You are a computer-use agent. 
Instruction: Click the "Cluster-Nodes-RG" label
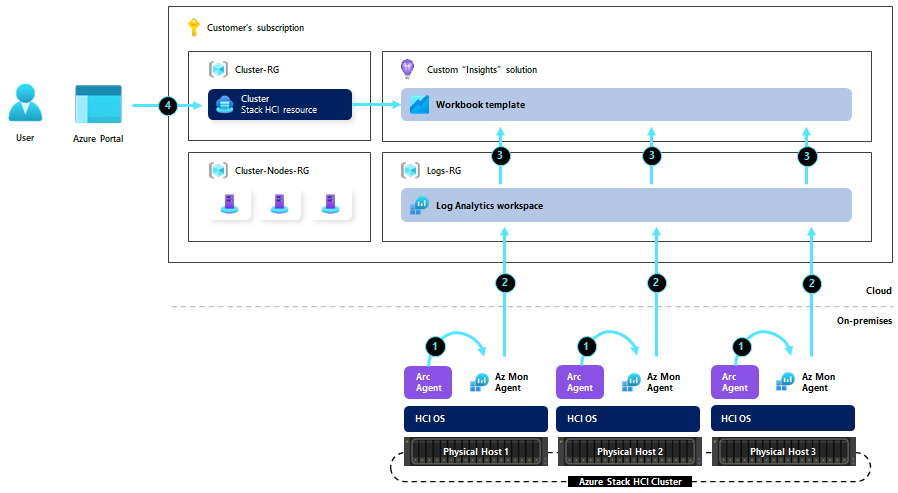coord(272,170)
